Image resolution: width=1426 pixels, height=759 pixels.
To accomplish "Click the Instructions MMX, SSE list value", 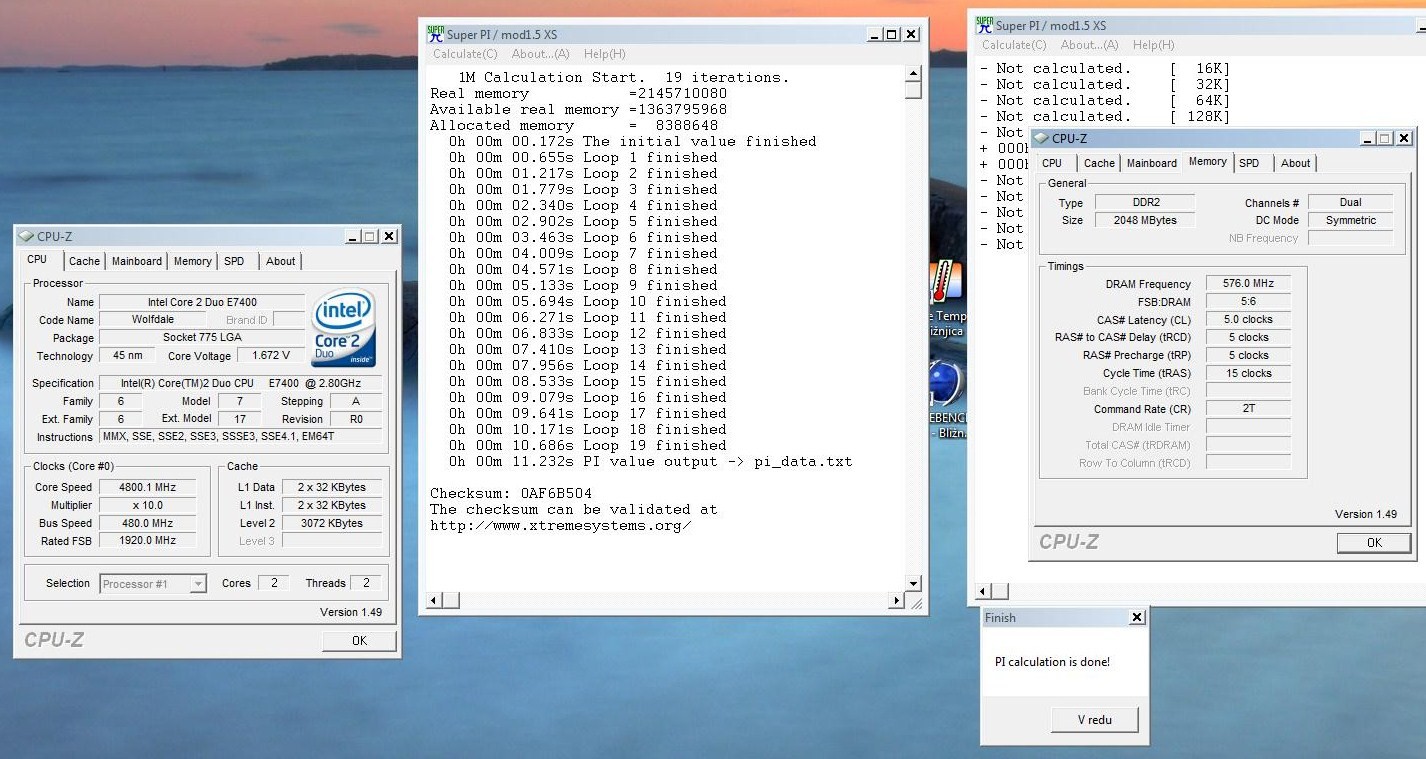I will (241, 437).
